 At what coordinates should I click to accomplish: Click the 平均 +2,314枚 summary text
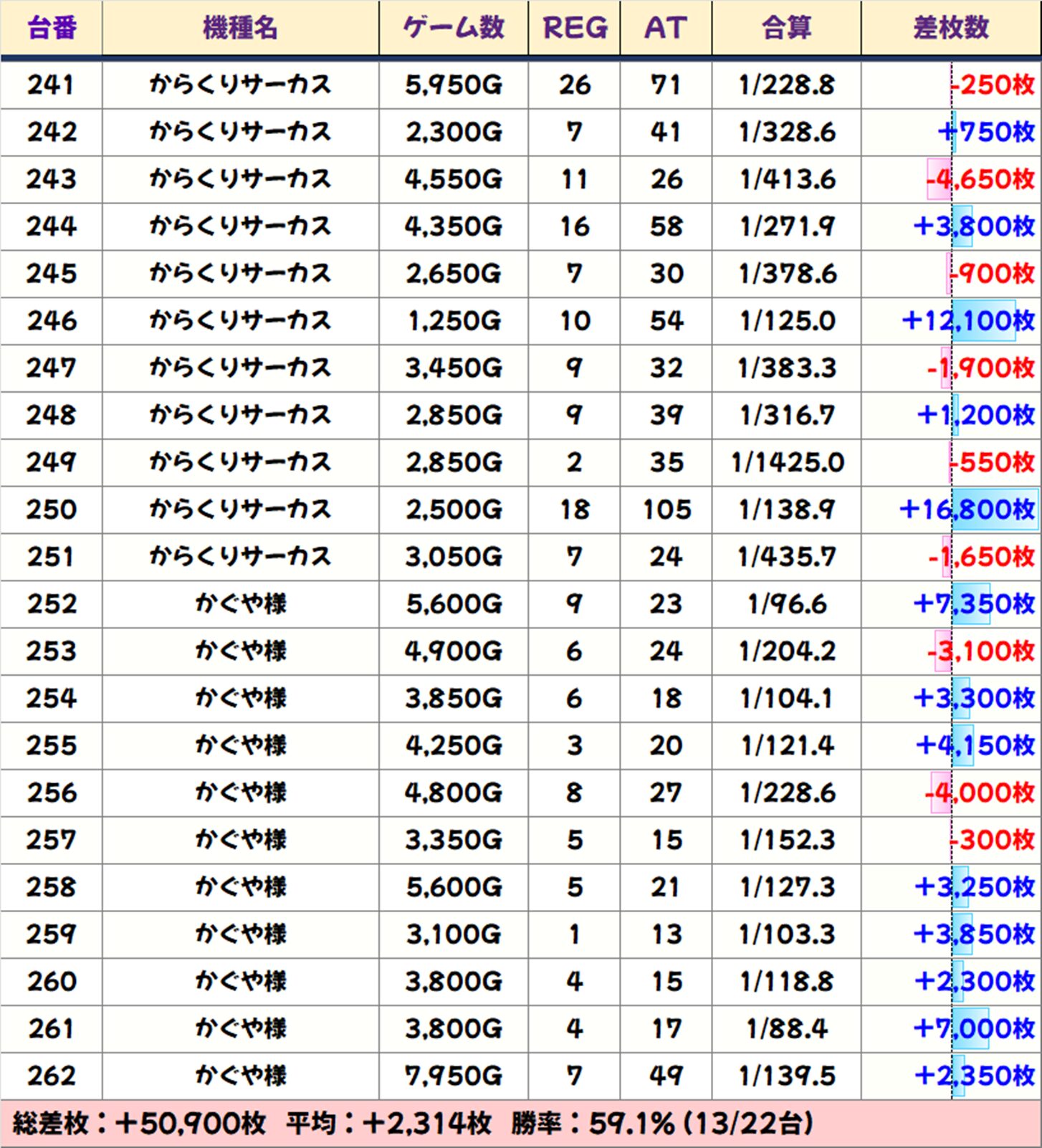[389, 1123]
